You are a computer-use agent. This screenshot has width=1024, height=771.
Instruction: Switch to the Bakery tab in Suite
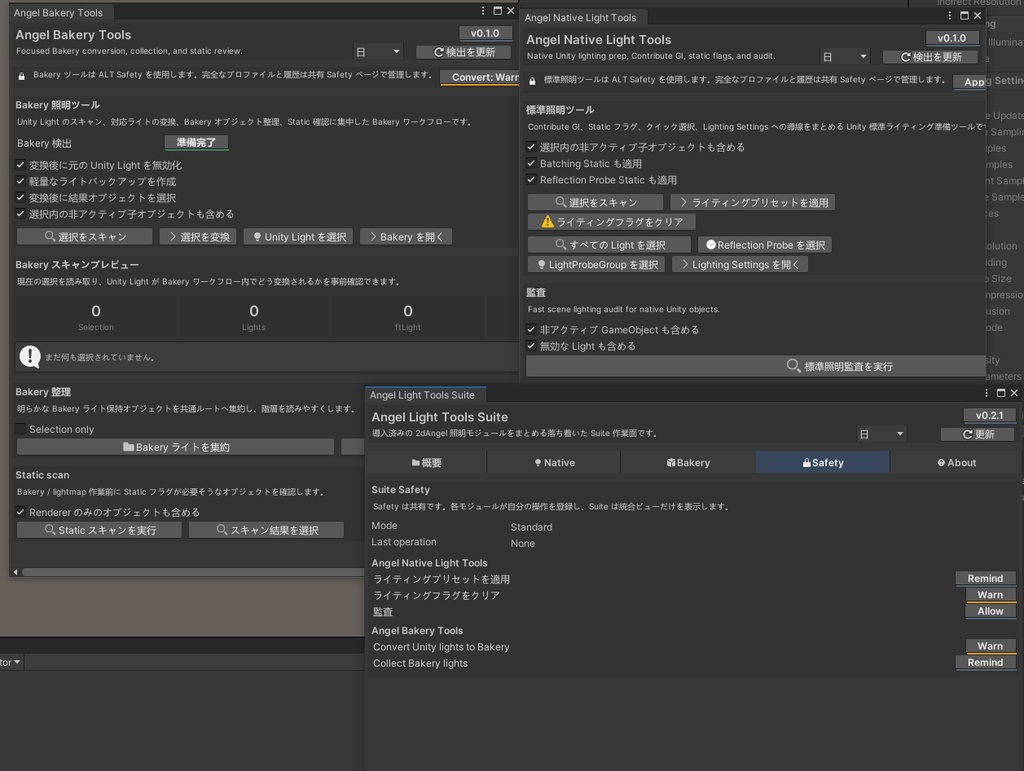tap(688, 462)
